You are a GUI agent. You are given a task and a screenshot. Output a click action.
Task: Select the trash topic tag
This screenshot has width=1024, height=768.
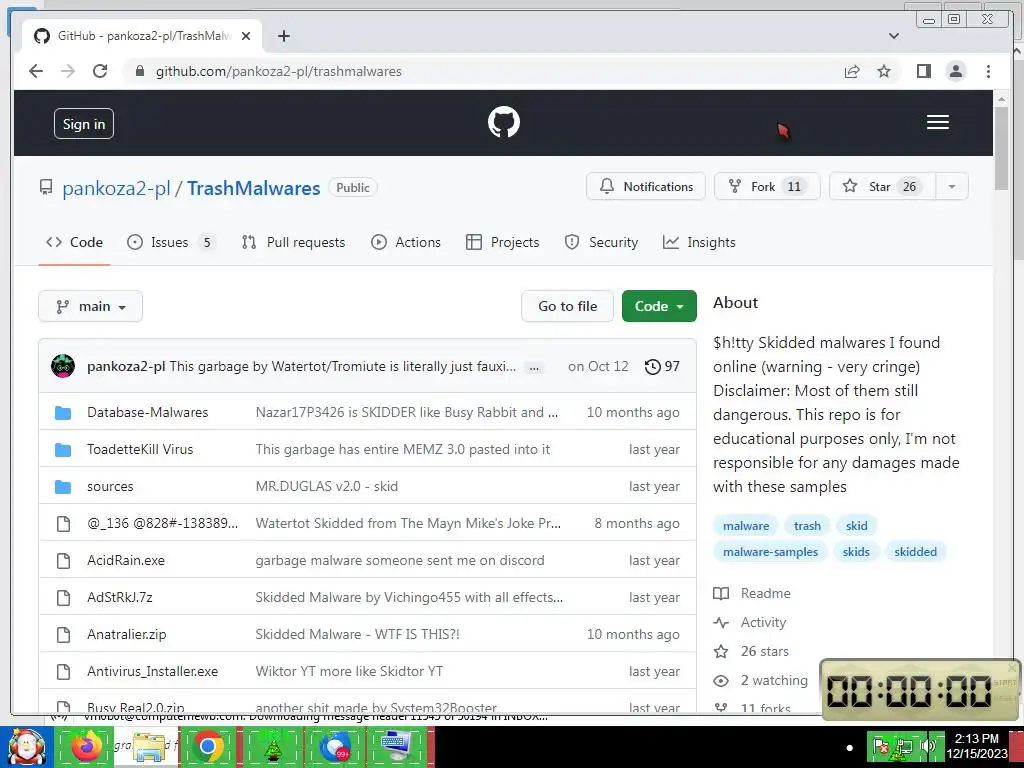pyautogui.click(x=807, y=526)
